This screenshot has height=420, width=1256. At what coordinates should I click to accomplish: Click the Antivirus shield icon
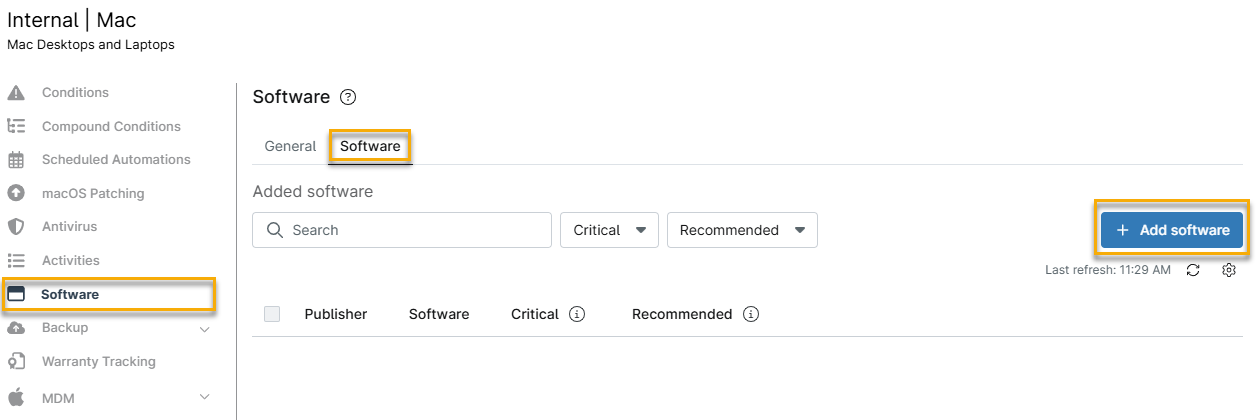(x=16, y=227)
